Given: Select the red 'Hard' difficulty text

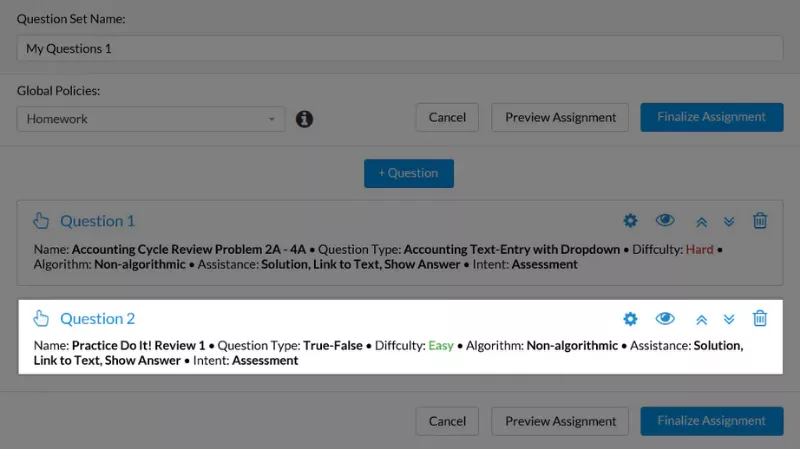Looking at the screenshot, I should pyautogui.click(x=699, y=250).
